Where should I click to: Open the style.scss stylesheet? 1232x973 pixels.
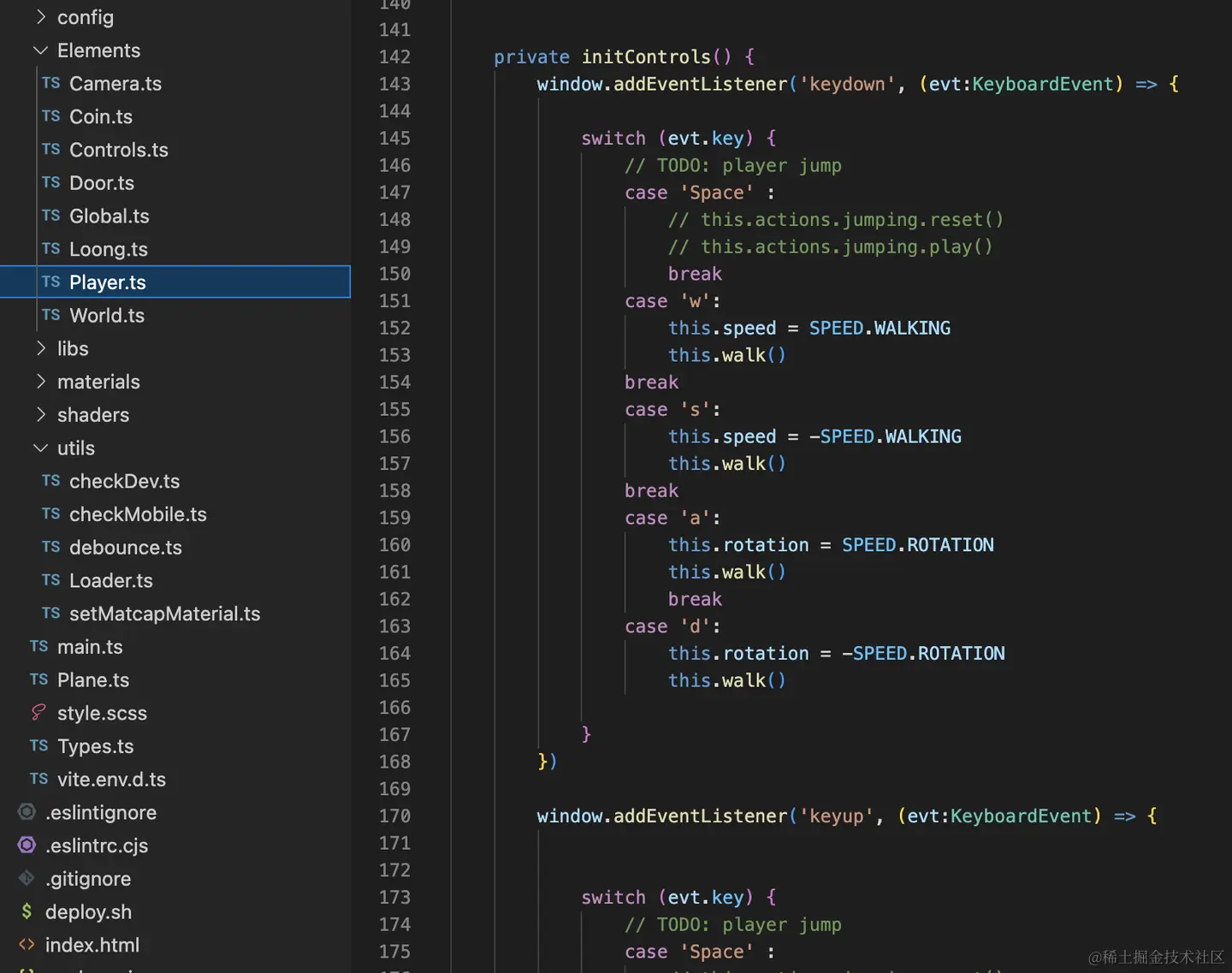pyautogui.click(x=102, y=714)
